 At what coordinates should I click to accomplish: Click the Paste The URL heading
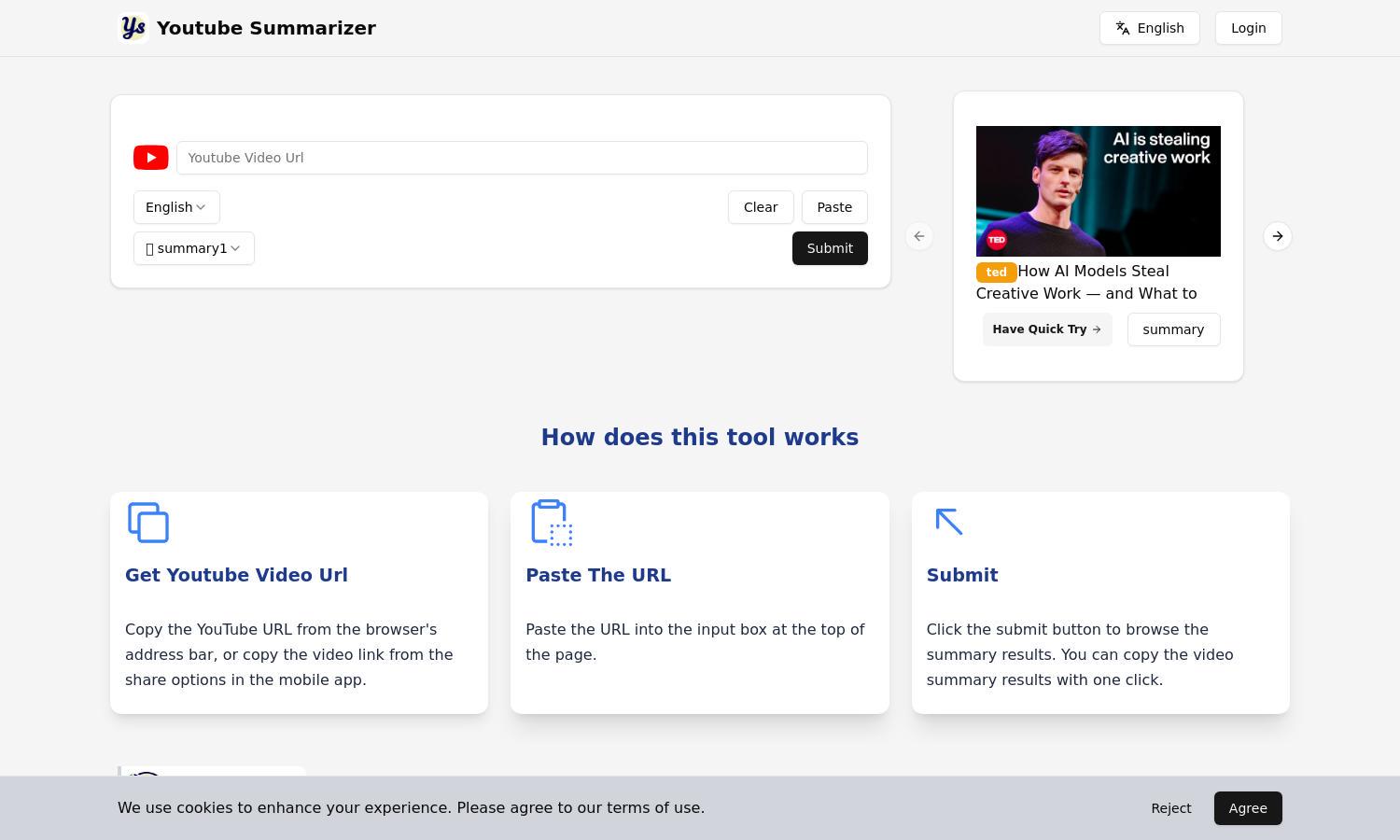coord(598,575)
